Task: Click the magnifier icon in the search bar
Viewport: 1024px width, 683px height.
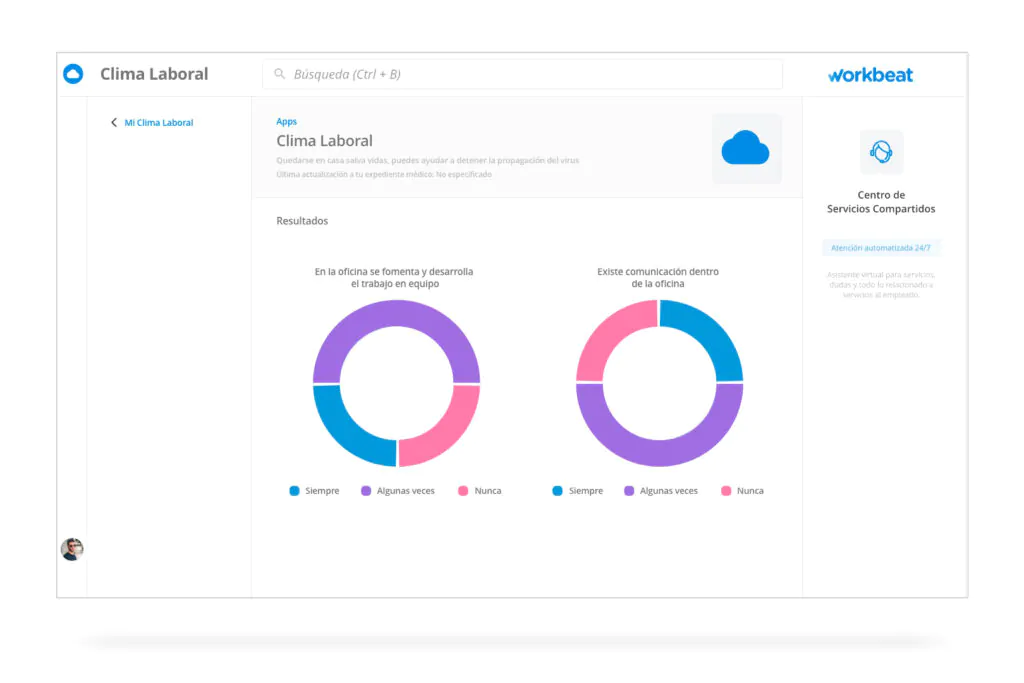Action: pos(280,74)
